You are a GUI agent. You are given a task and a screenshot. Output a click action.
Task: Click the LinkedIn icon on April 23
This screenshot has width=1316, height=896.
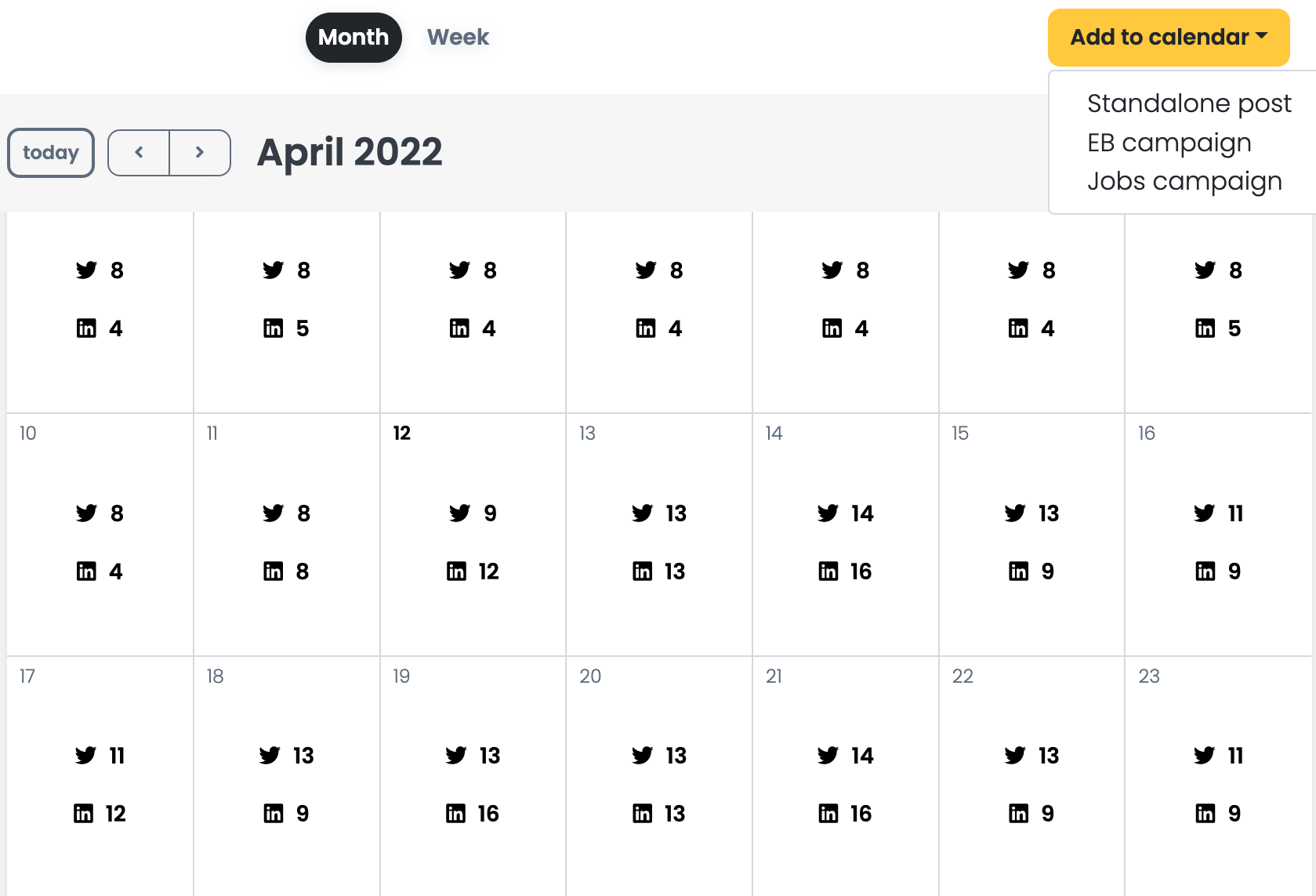pos(1205,814)
